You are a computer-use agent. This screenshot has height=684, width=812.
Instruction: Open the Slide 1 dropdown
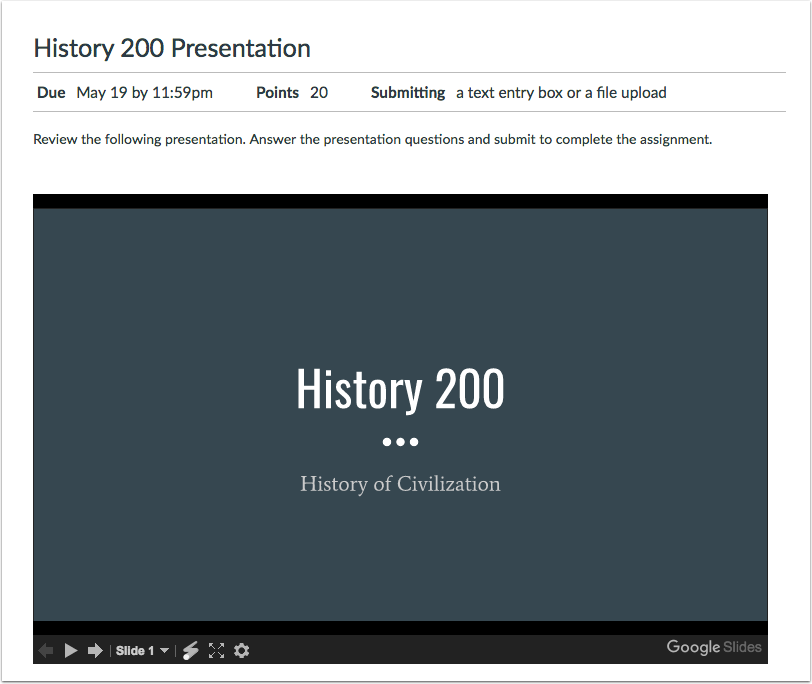coord(135,650)
